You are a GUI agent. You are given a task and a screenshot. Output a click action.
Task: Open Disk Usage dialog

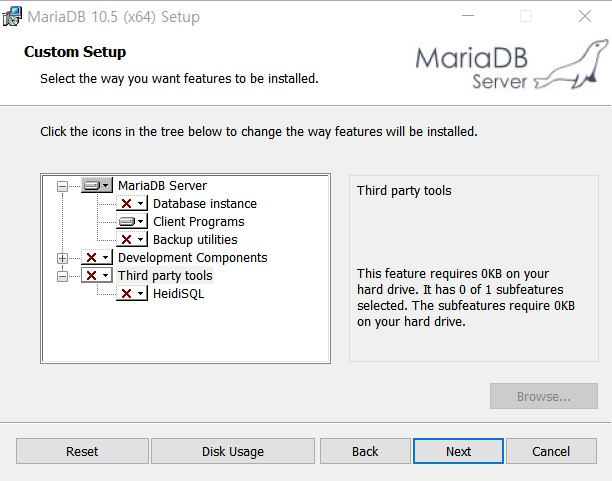coord(233,451)
